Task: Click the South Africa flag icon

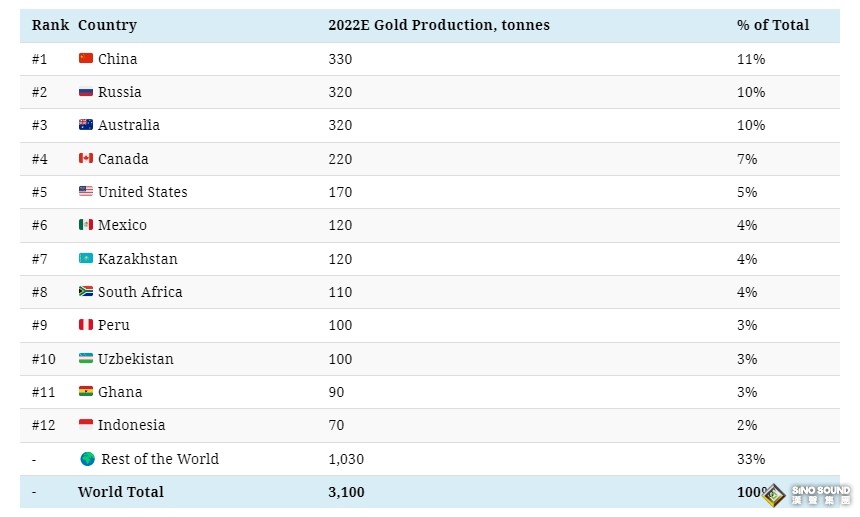Action: point(86,292)
